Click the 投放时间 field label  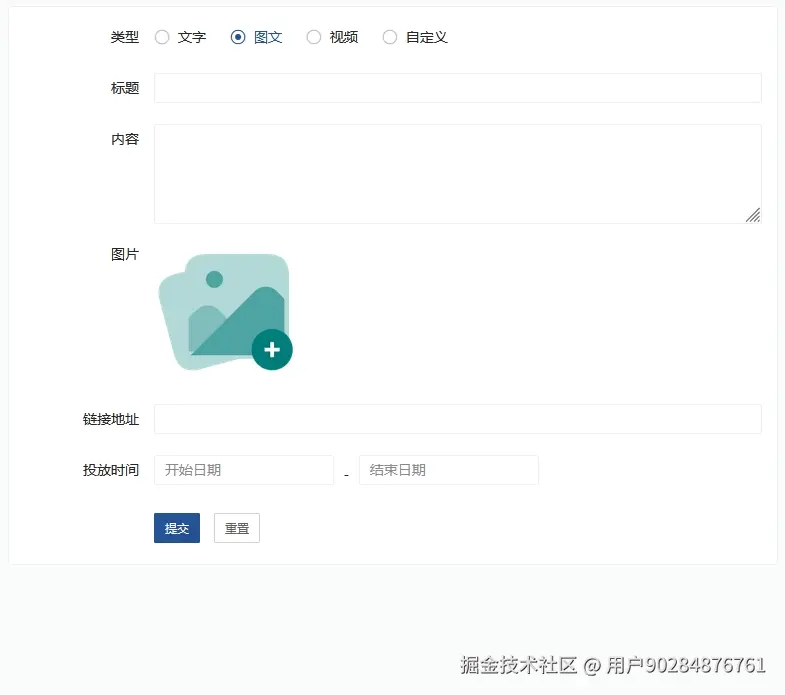[x=111, y=470]
